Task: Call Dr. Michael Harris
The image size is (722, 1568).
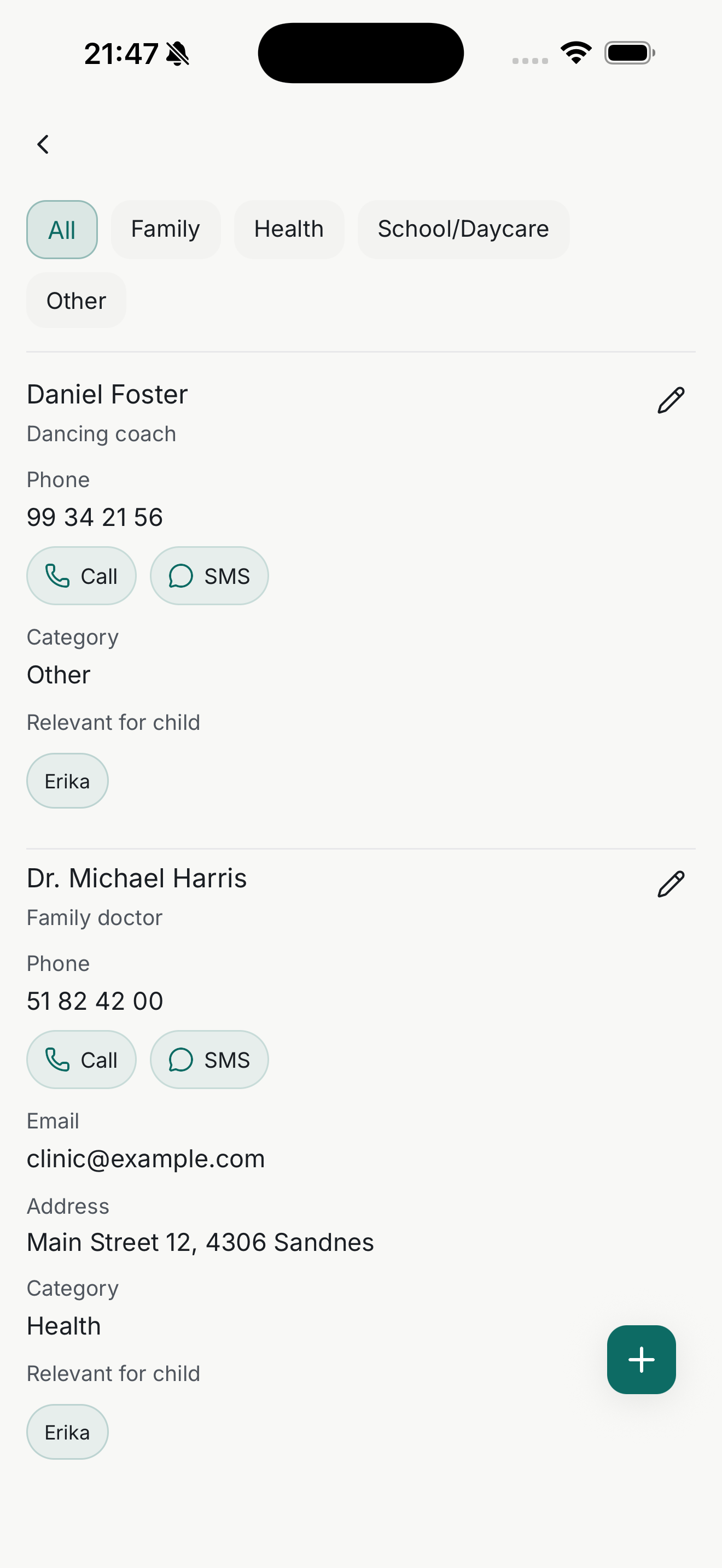Action: click(x=81, y=1060)
